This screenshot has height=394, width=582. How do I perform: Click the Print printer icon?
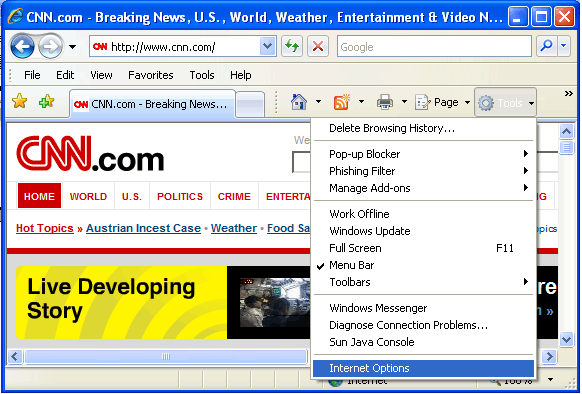click(x=385, y=102)
